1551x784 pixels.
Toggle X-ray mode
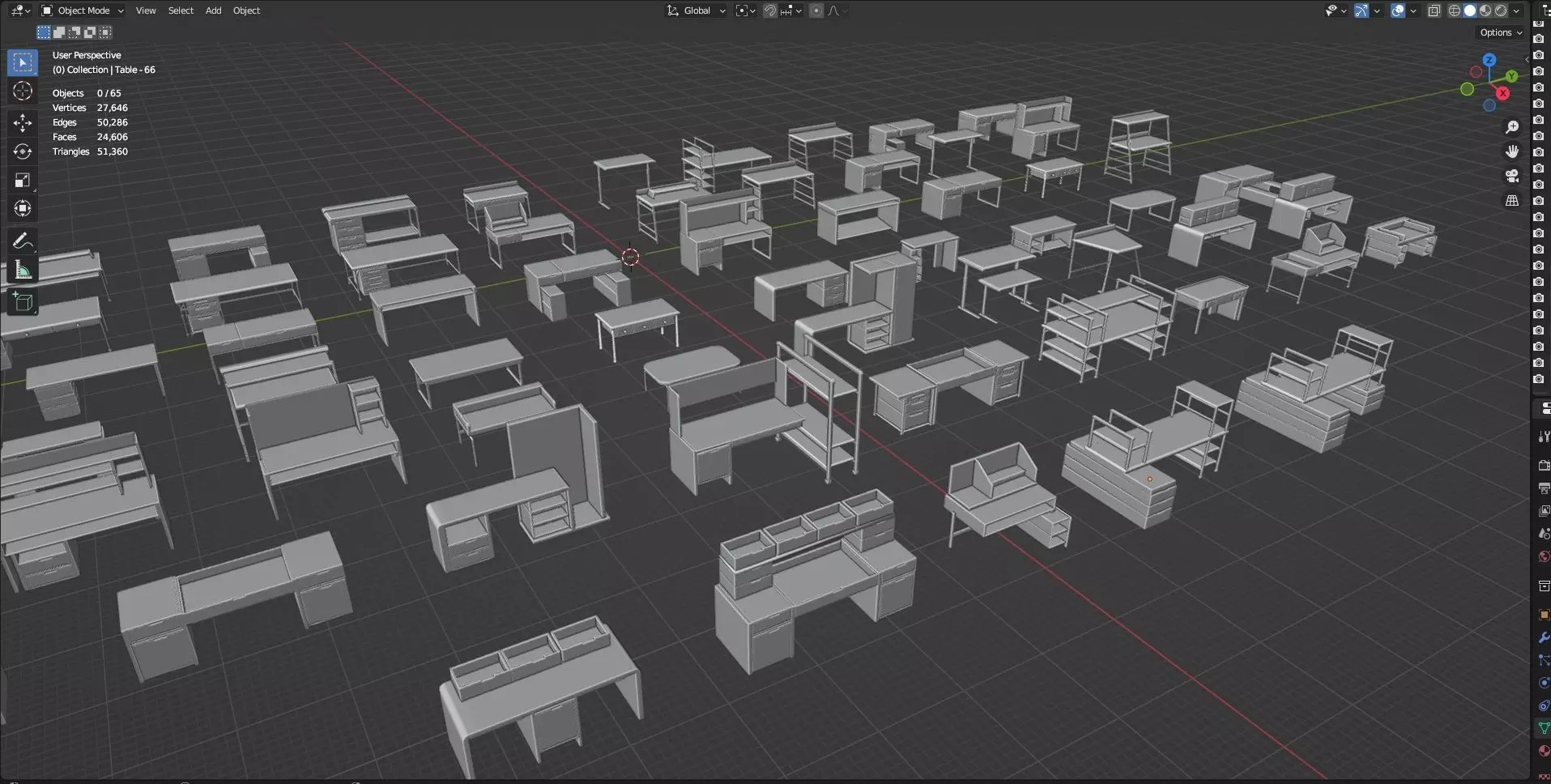coord(1434,11)
